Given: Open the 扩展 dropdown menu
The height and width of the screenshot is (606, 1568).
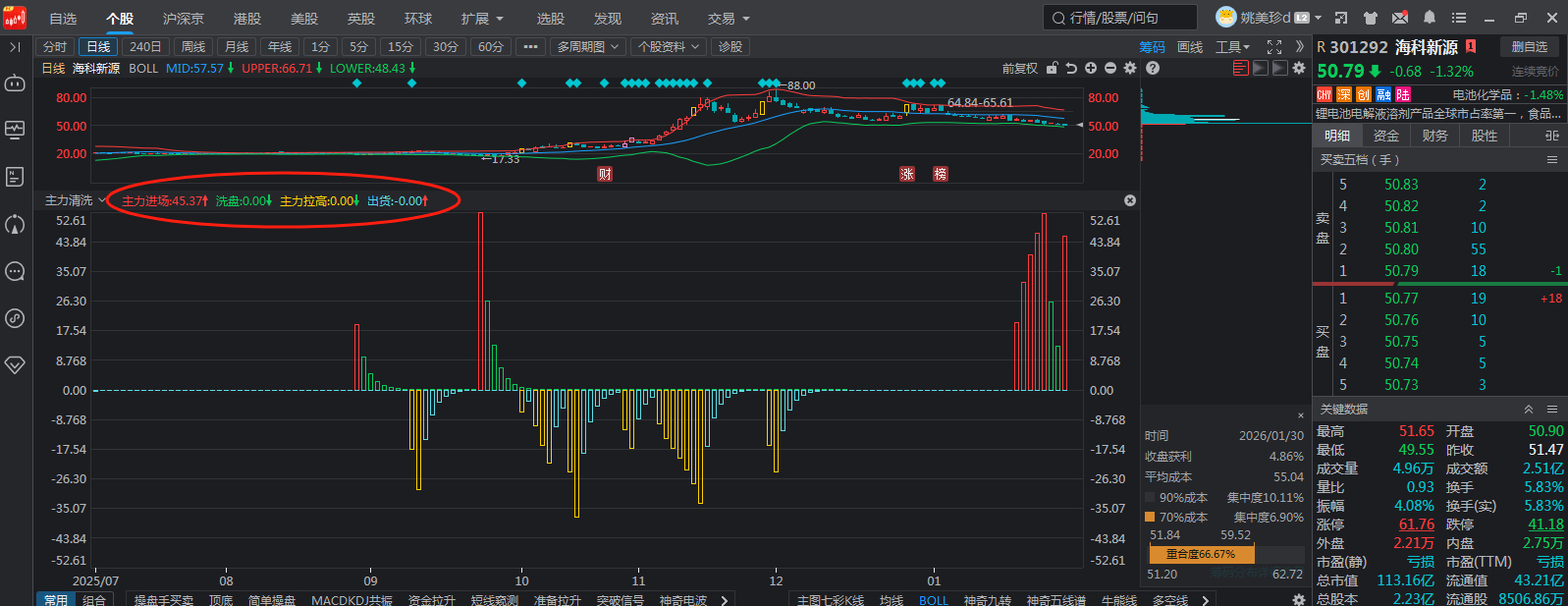Looking at the screenshot, I should (x=482, y=19).
